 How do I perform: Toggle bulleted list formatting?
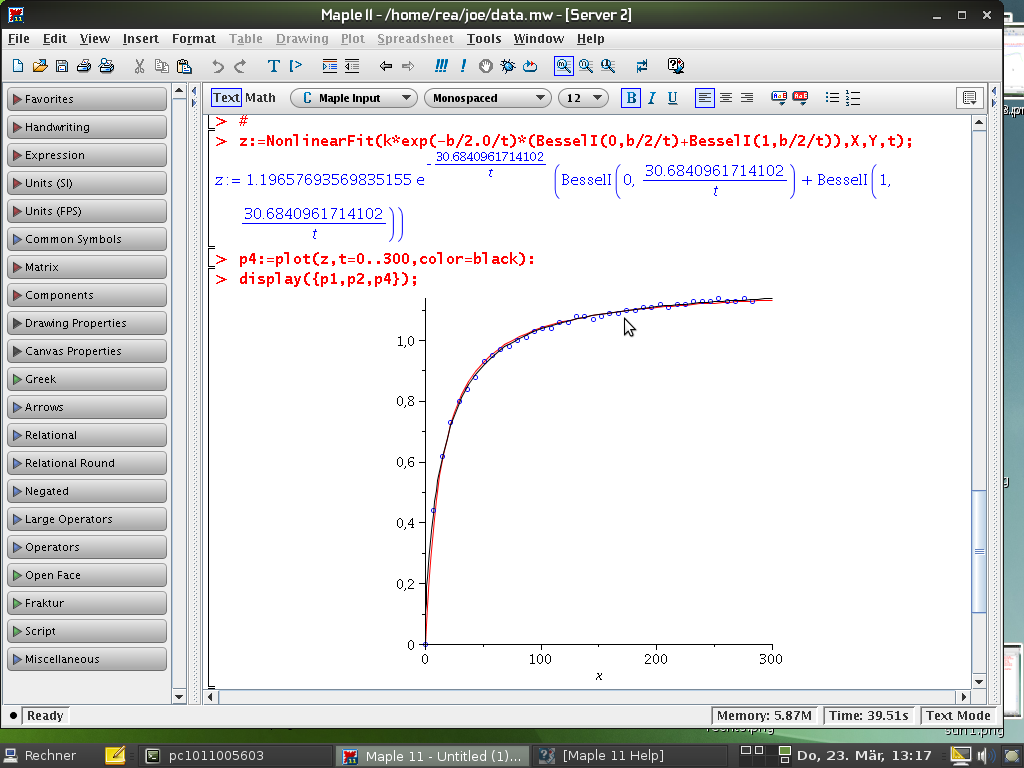click(832, 98)
